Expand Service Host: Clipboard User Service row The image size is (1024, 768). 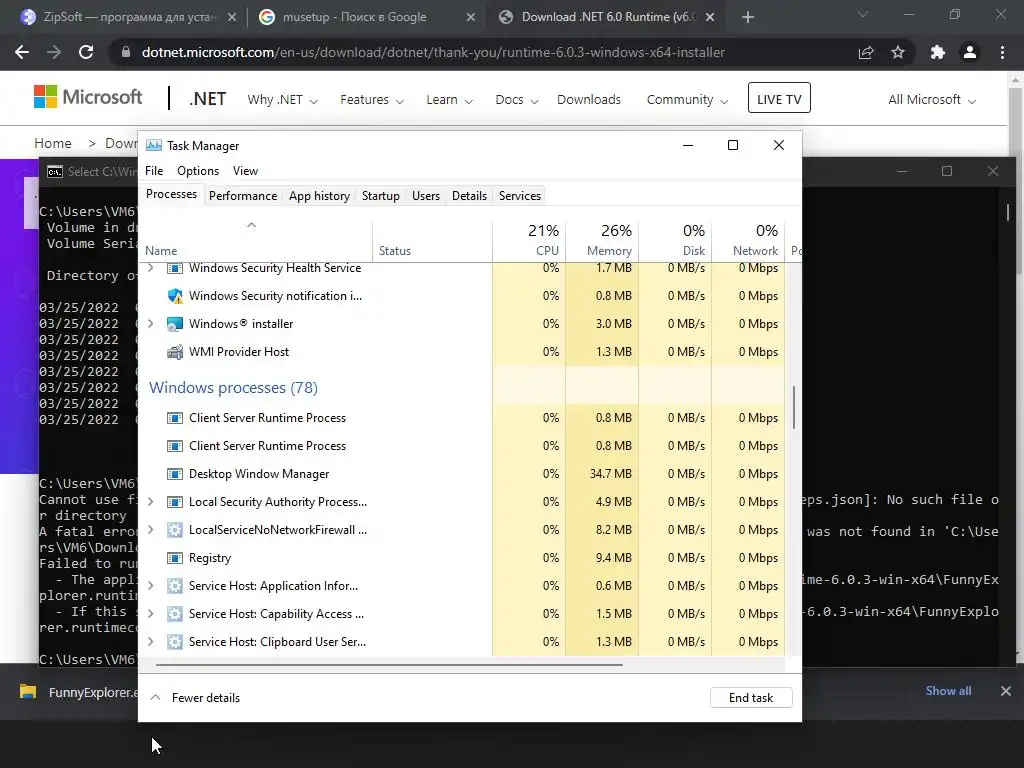(151, 642)
